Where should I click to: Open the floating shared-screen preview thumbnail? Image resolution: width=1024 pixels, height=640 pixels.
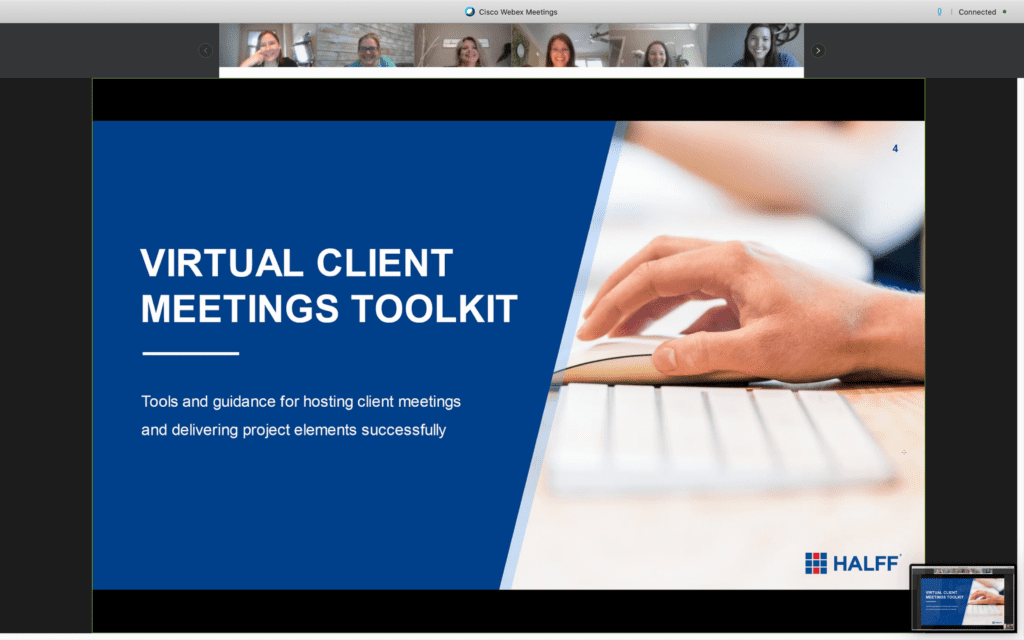tap(962, 597)
